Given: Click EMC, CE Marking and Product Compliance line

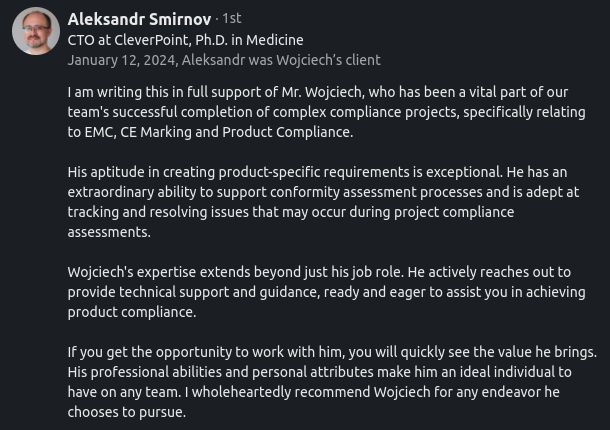Looking at the screenshot, I should (x=210, y=132).
